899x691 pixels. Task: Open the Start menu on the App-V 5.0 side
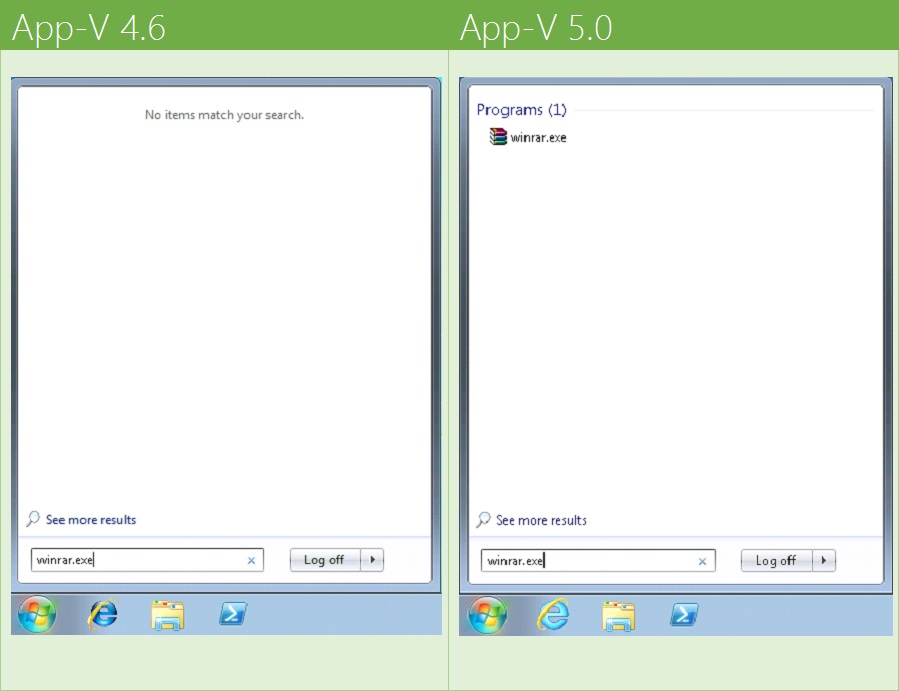[488, 615]
